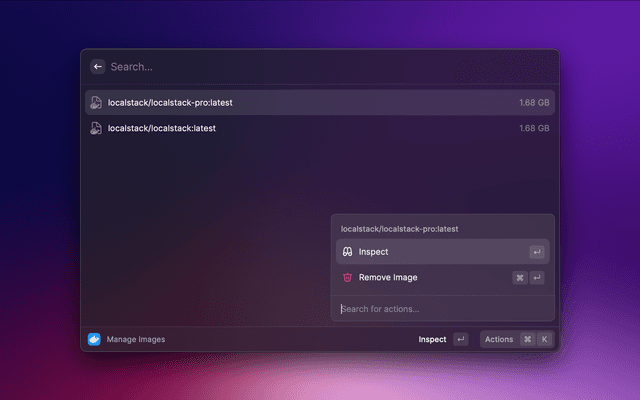Click the back arrow beside Search
640x400 pixels.
pos(98,66)
